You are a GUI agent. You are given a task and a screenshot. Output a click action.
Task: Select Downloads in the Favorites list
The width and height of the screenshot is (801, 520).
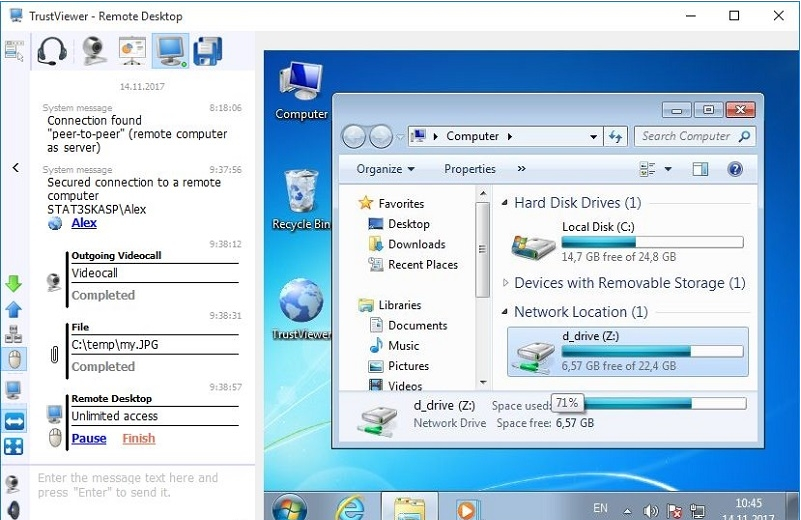pyautogui.click(x=416, y=244)
